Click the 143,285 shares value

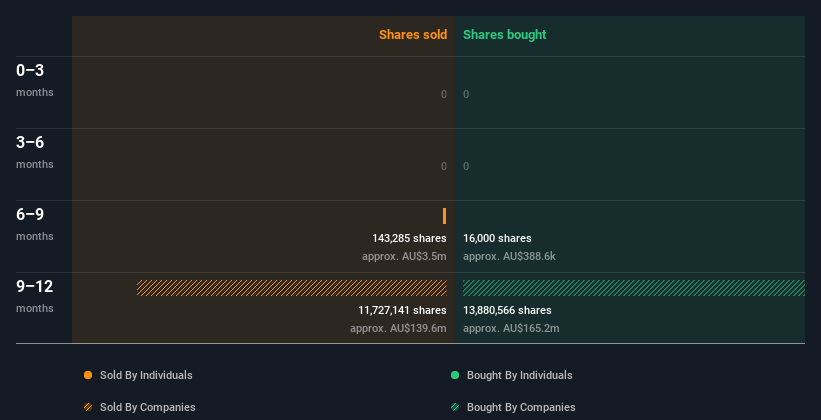(409, 238)
